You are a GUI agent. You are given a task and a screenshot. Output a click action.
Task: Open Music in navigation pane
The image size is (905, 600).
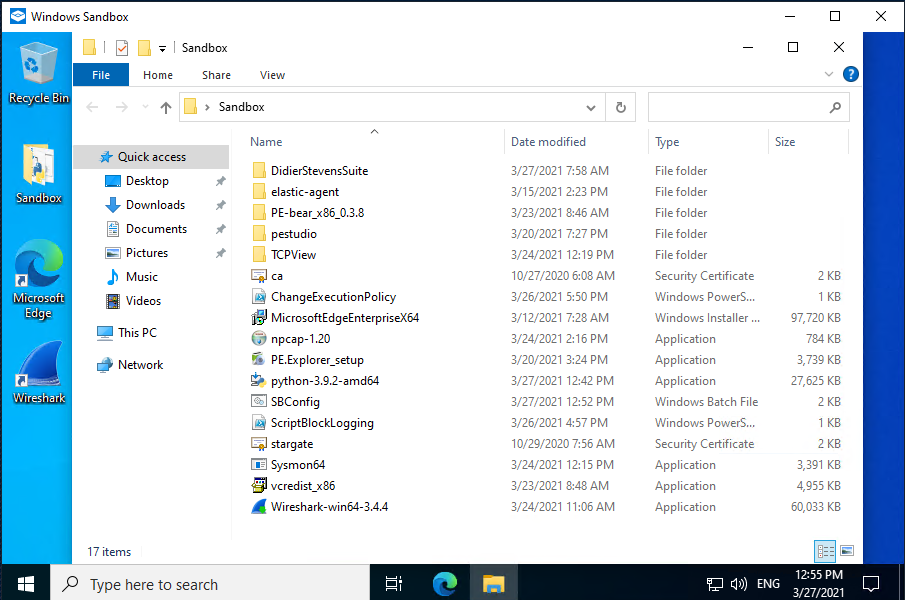141,277
